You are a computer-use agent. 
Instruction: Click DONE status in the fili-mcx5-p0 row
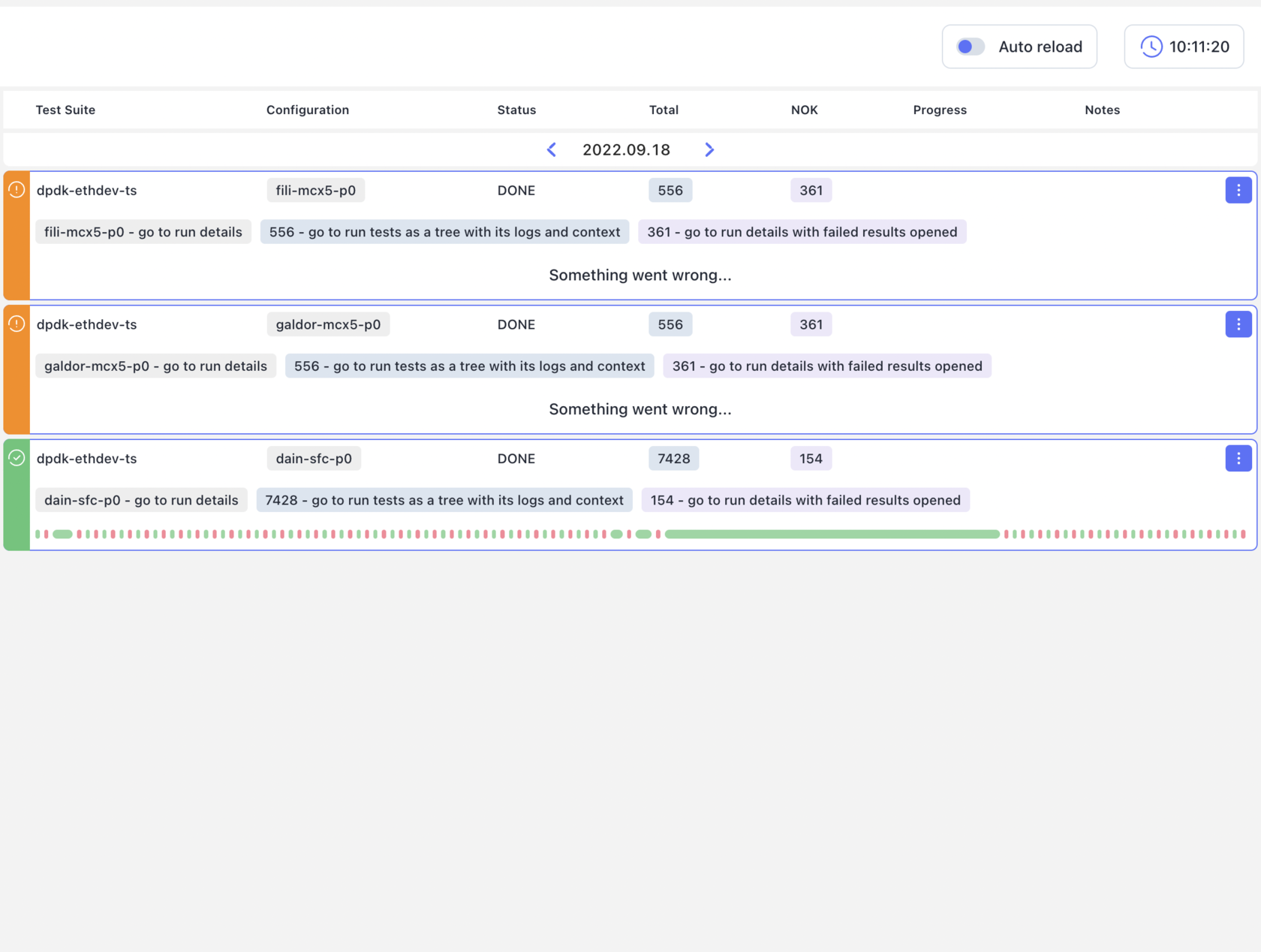pos(516,190)
